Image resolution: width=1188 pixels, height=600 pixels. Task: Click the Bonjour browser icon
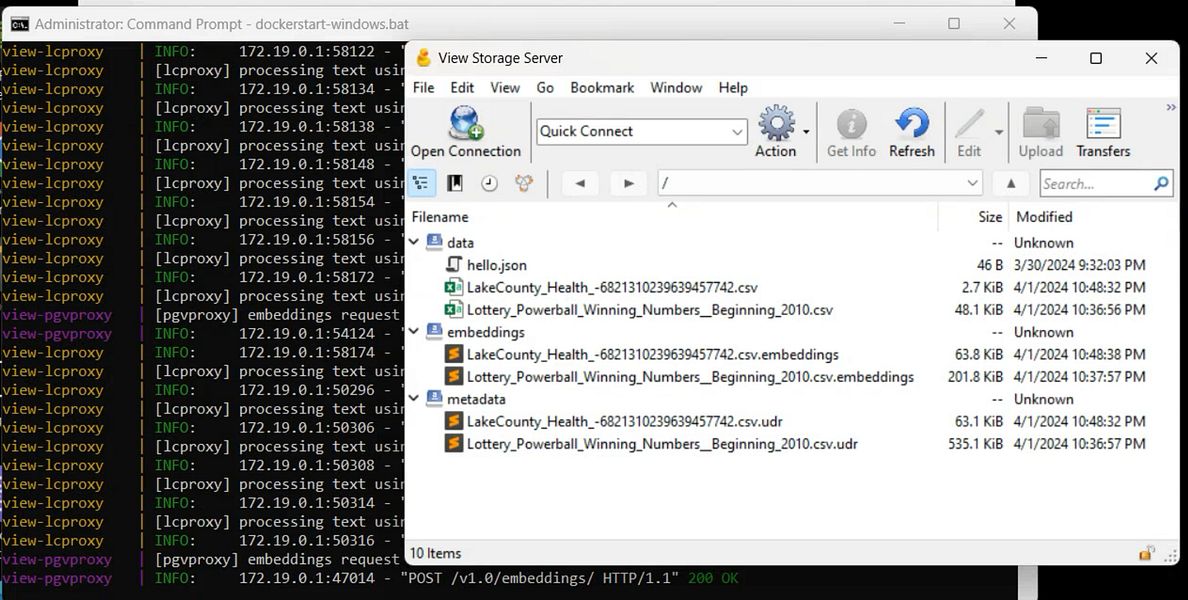pos(525,183)
